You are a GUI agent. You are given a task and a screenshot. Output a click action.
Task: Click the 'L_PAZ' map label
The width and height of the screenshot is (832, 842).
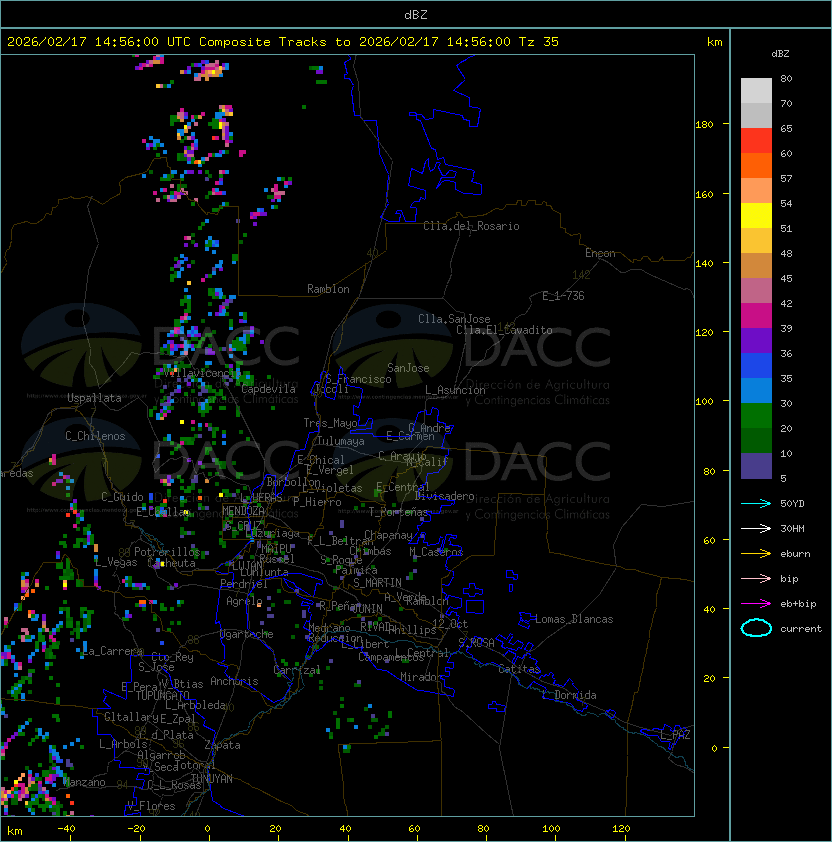[x=675, y=735]
